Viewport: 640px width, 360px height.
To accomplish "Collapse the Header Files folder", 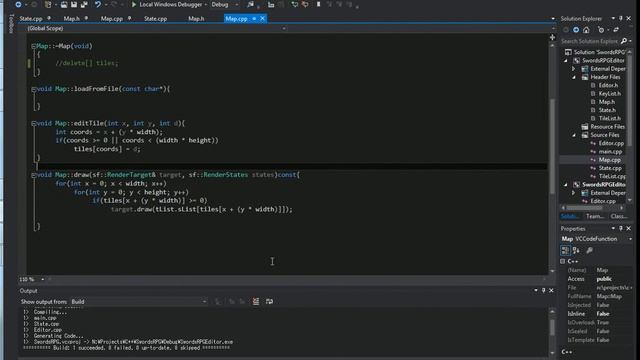I will coord(574,77).
